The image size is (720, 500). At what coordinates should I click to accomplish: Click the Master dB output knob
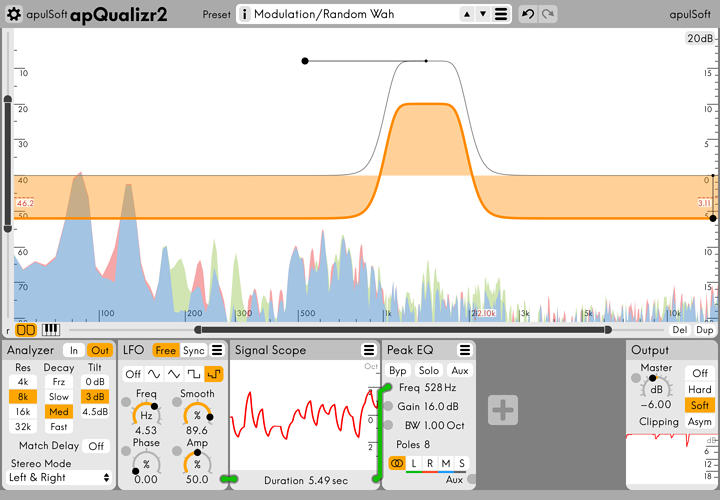tap(656, 389)
